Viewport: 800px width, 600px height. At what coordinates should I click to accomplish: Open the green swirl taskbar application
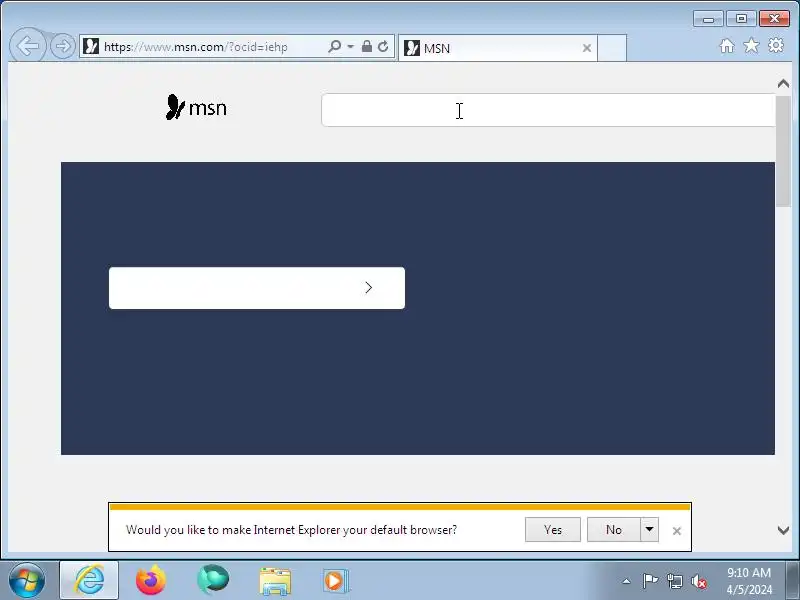(x=213, y=581)
